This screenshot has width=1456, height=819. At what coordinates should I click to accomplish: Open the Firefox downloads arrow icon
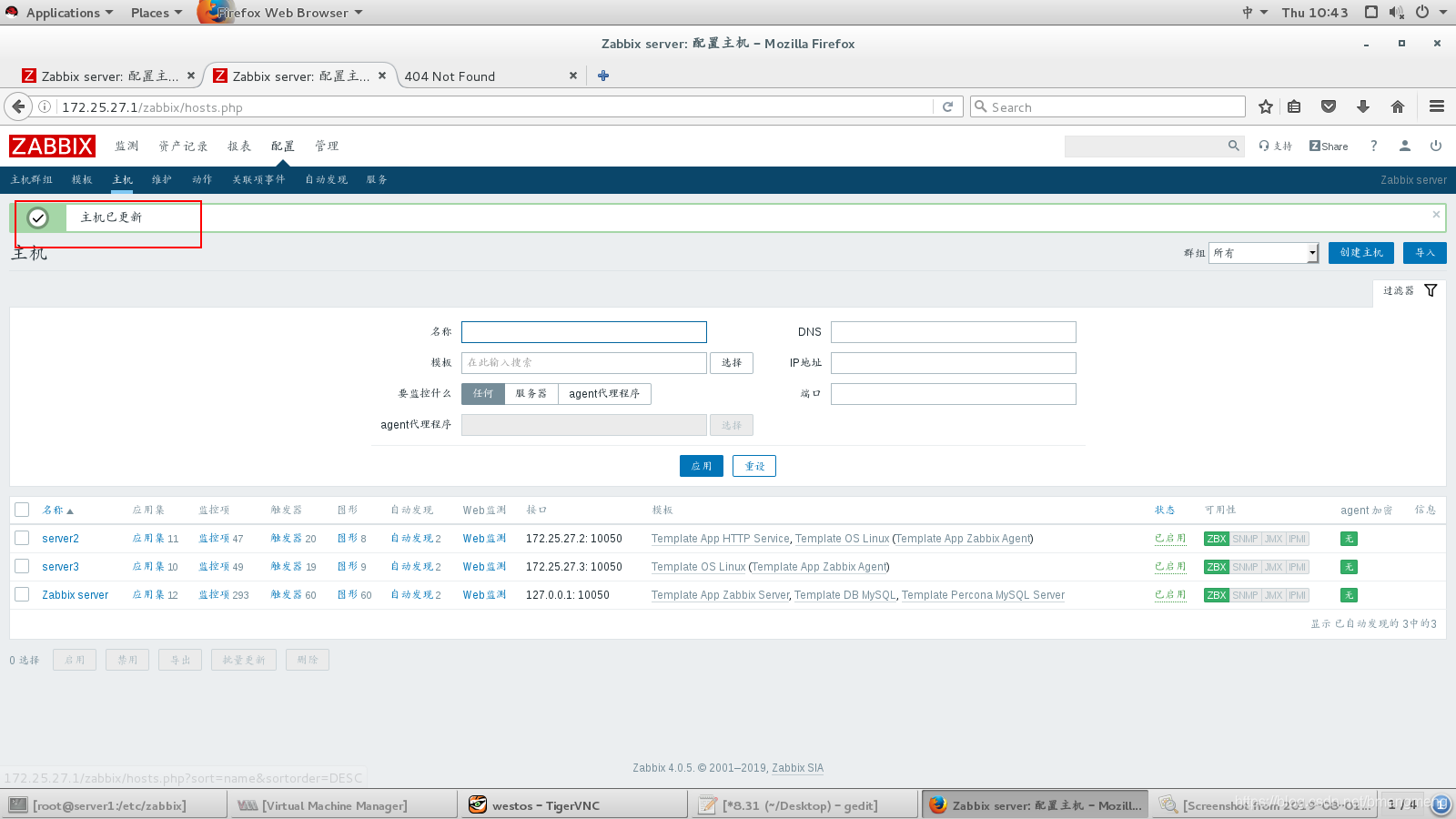1363,106
